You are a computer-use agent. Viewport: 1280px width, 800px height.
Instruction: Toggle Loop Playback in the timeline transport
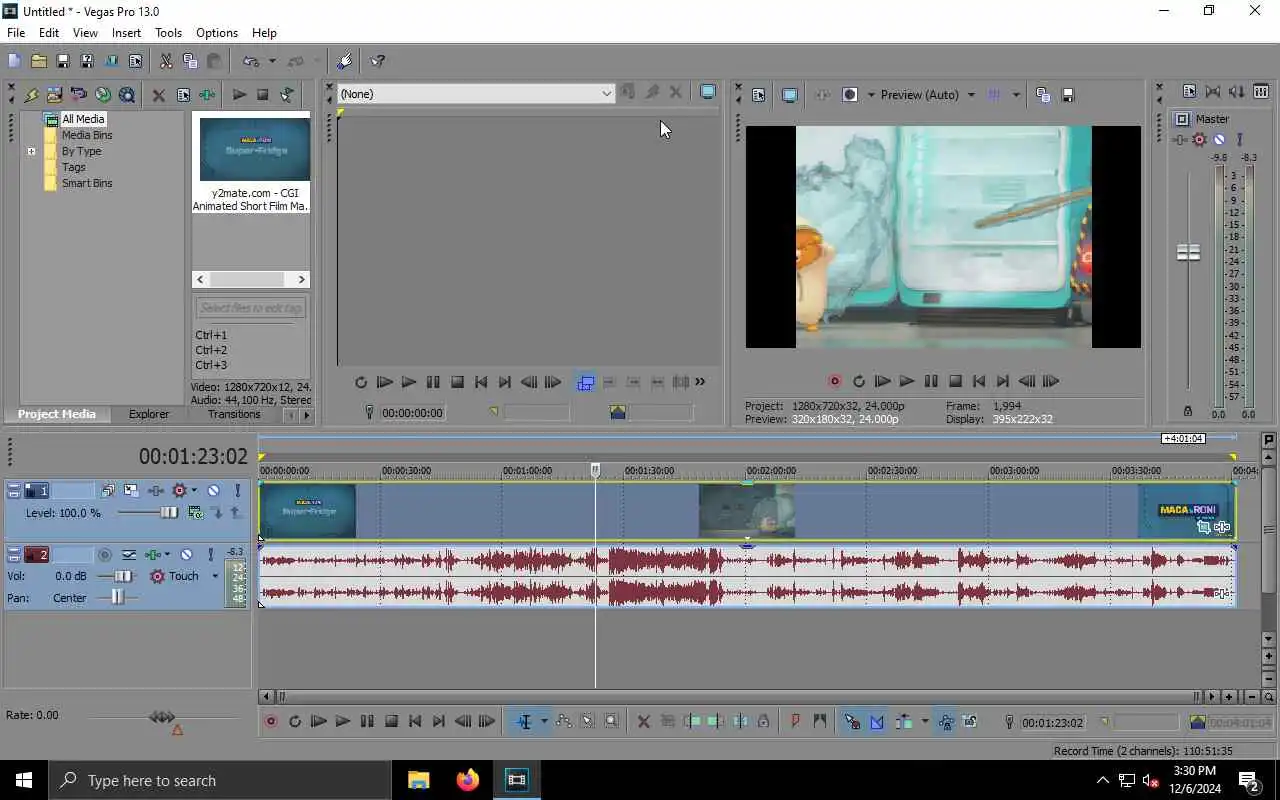(x=295, y=721)
